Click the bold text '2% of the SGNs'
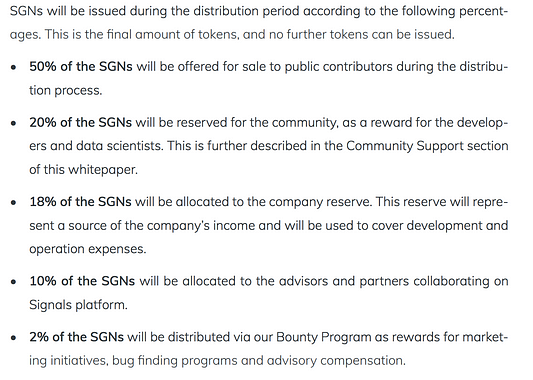533x380 pixels. [x=76, y=337]
